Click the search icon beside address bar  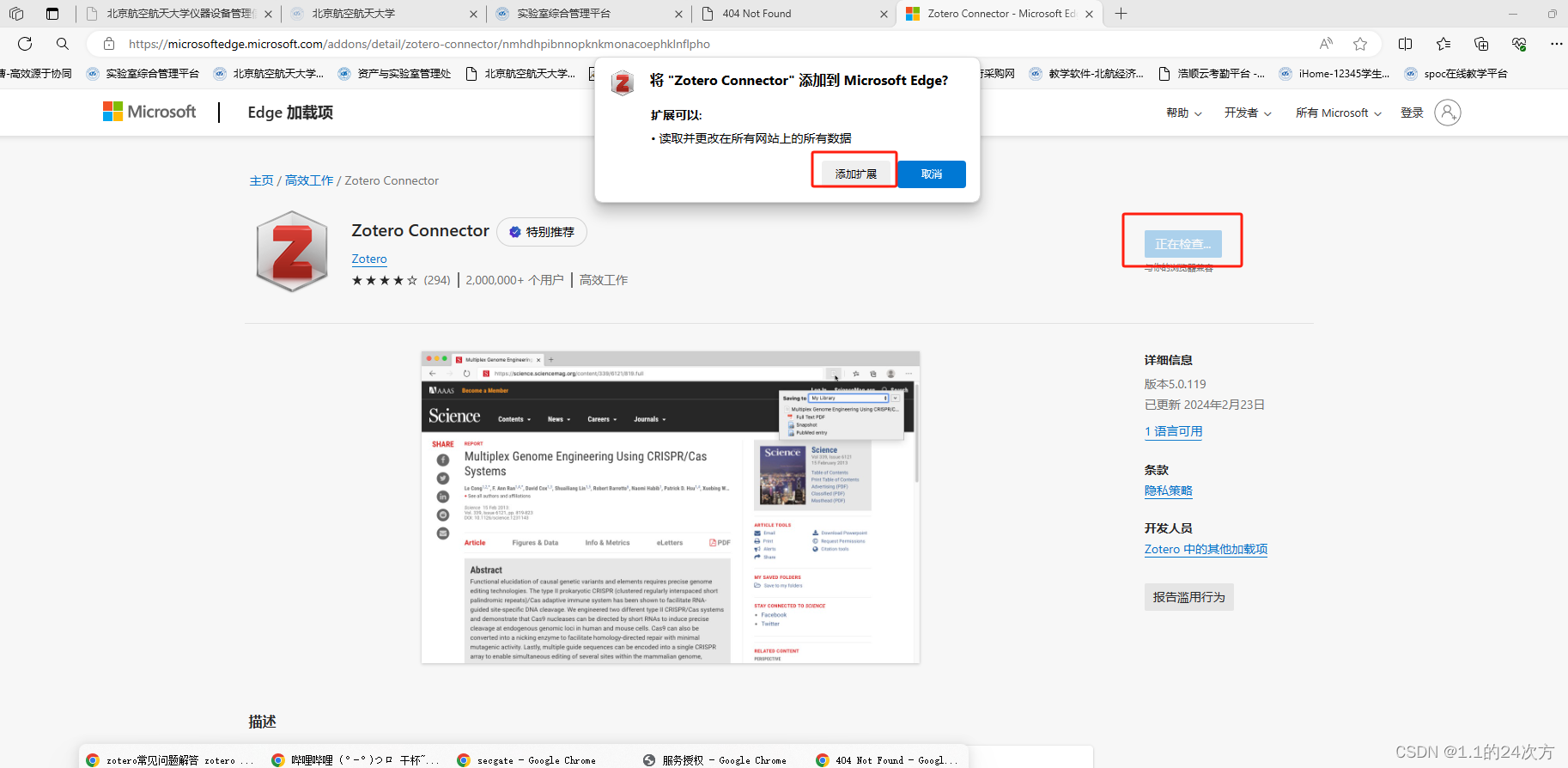tap(63, 44)
